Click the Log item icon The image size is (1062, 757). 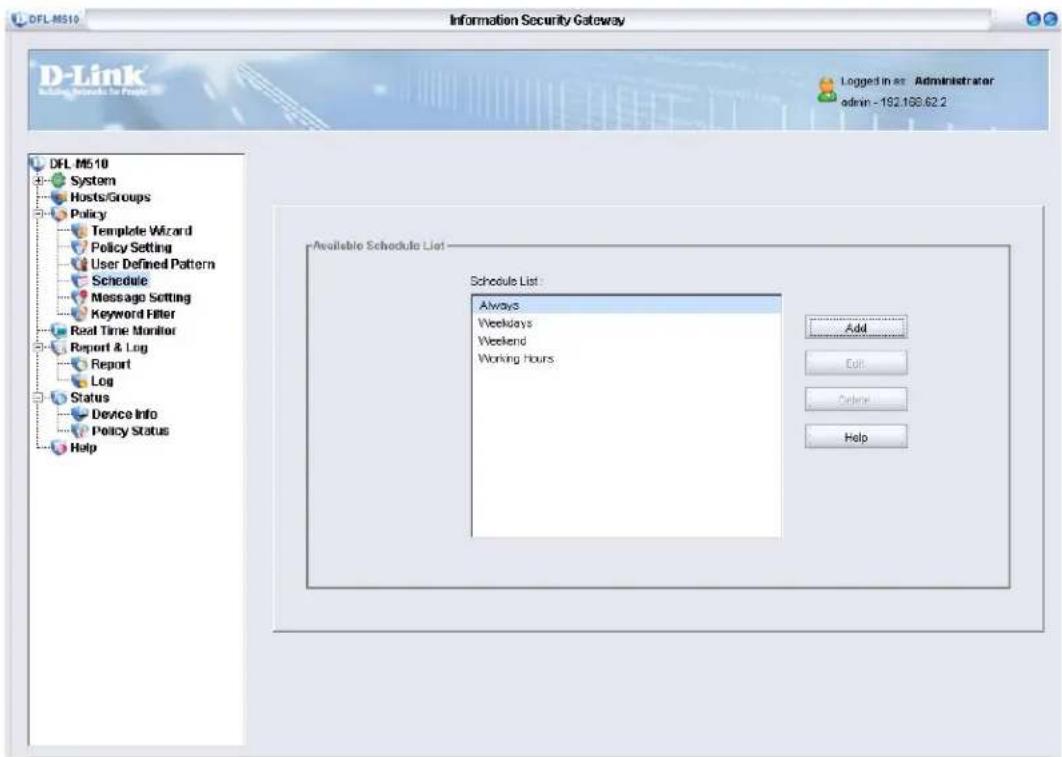point(80,381)
